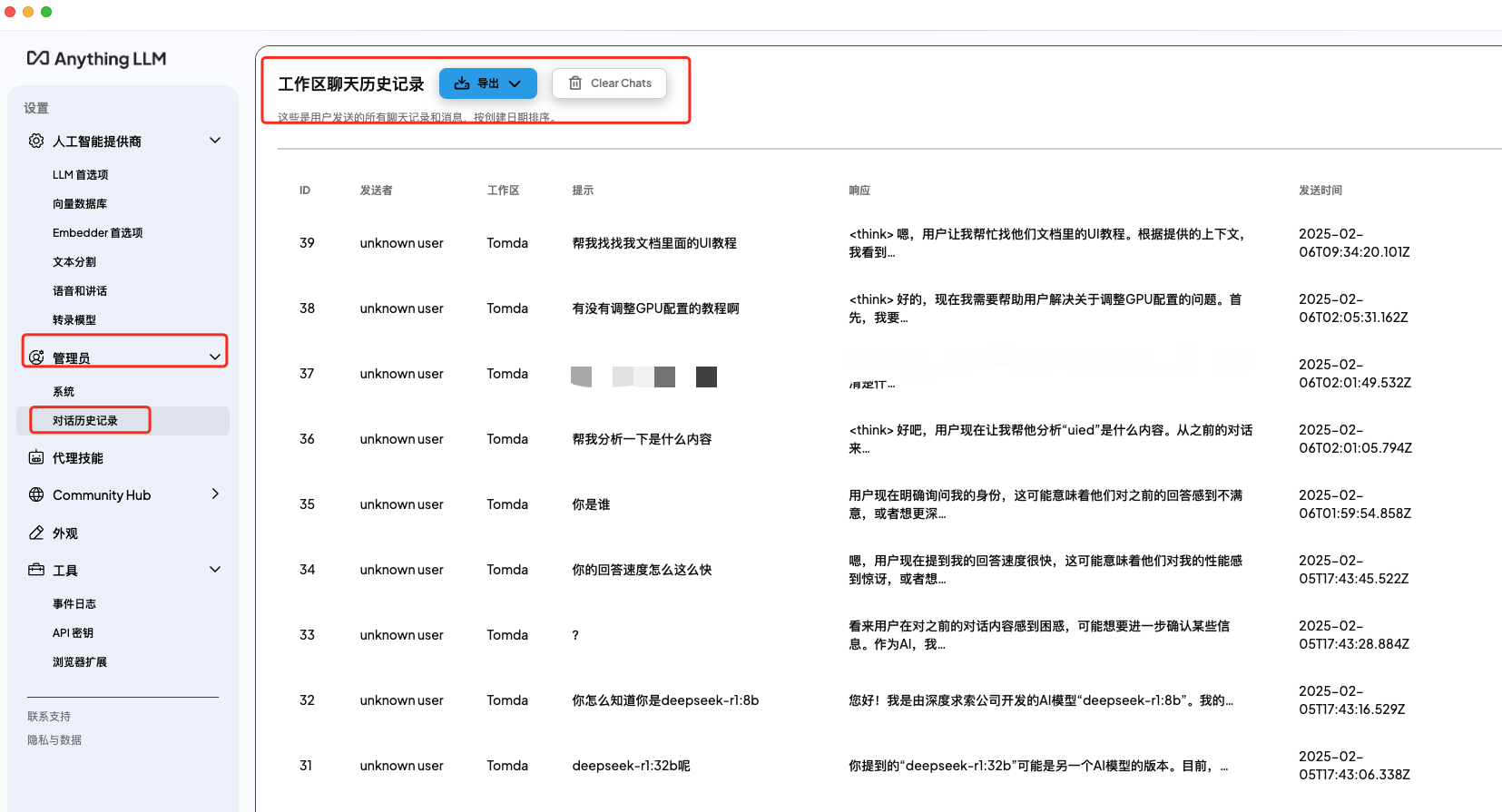
Task: Collapse the 管理员 section chevron
Action: pyautogui.click(x=215, y=357)
